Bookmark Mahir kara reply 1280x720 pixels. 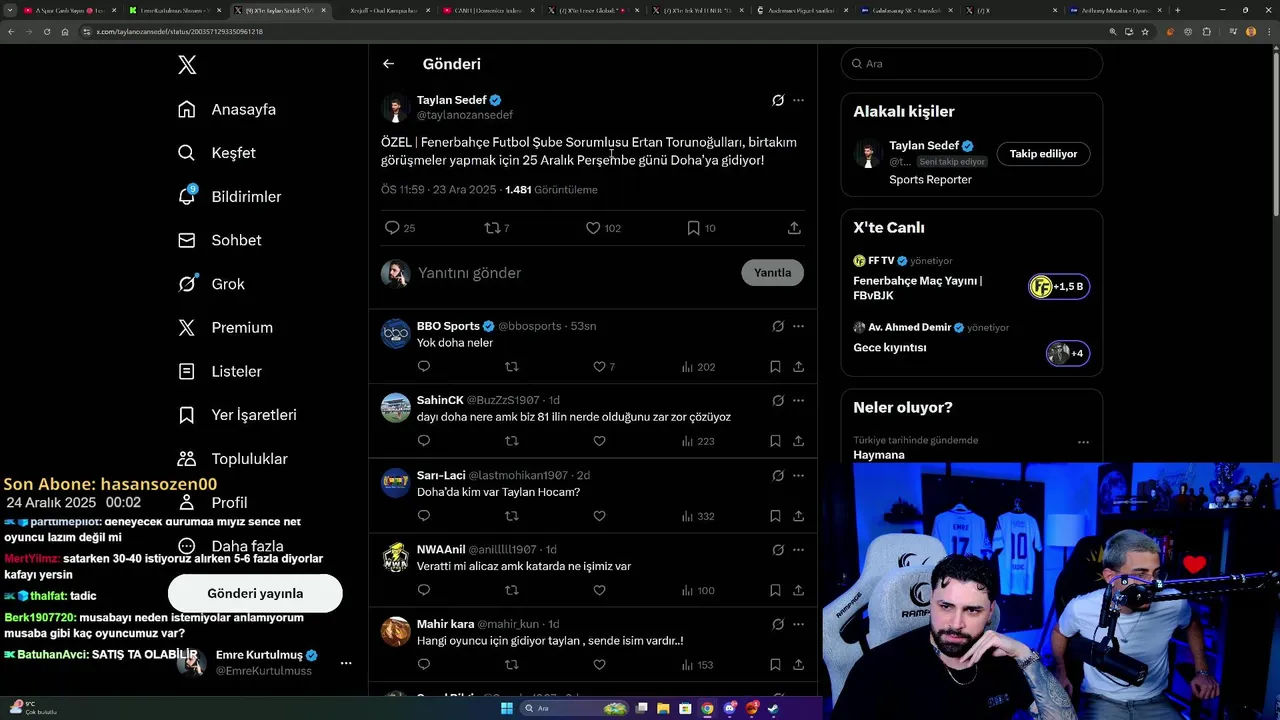tap(775, 665)
